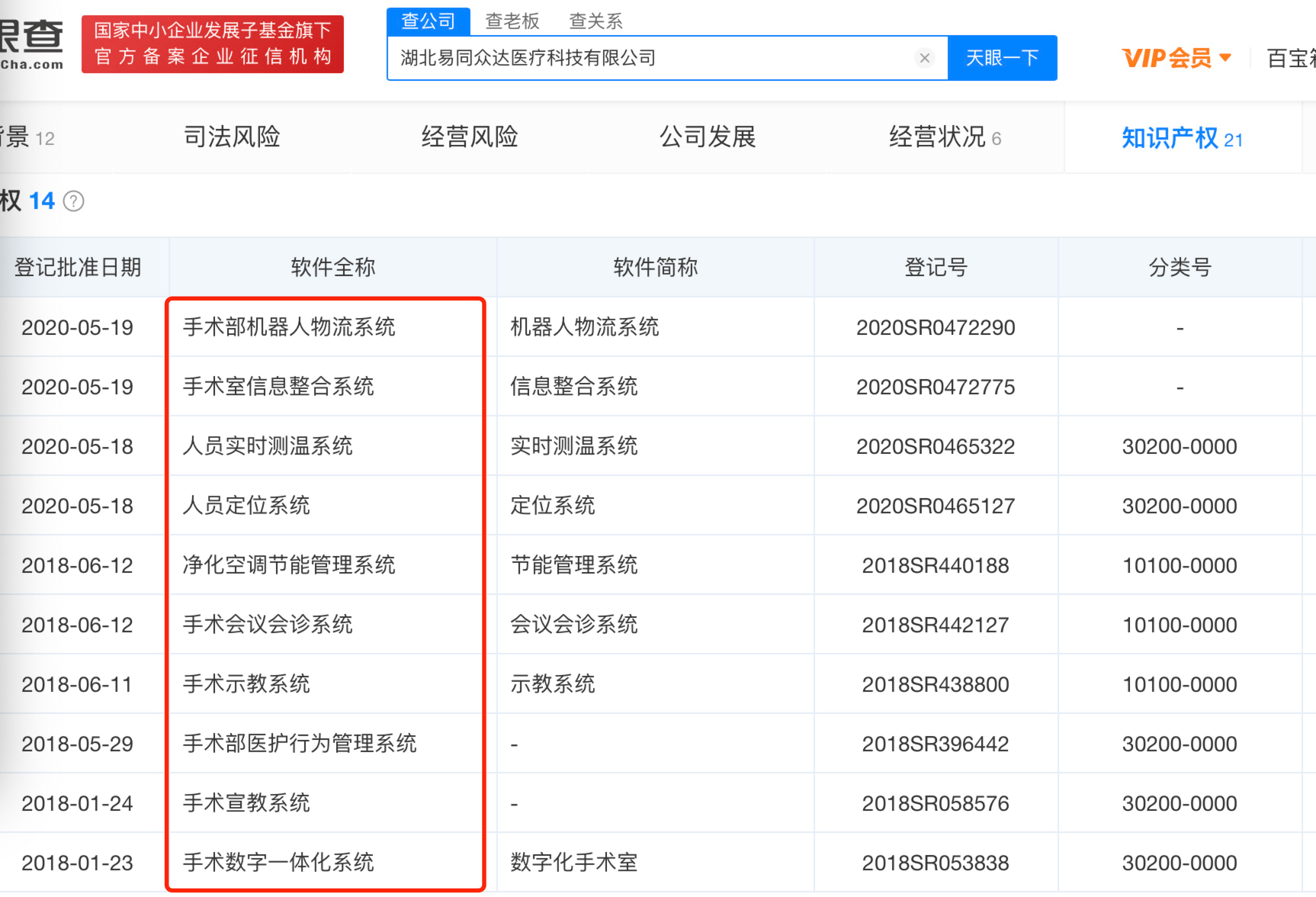Click short name 会议会诊系统
Image resolution: width=1316 pixels, height=897 pixels.
(574, 625)
